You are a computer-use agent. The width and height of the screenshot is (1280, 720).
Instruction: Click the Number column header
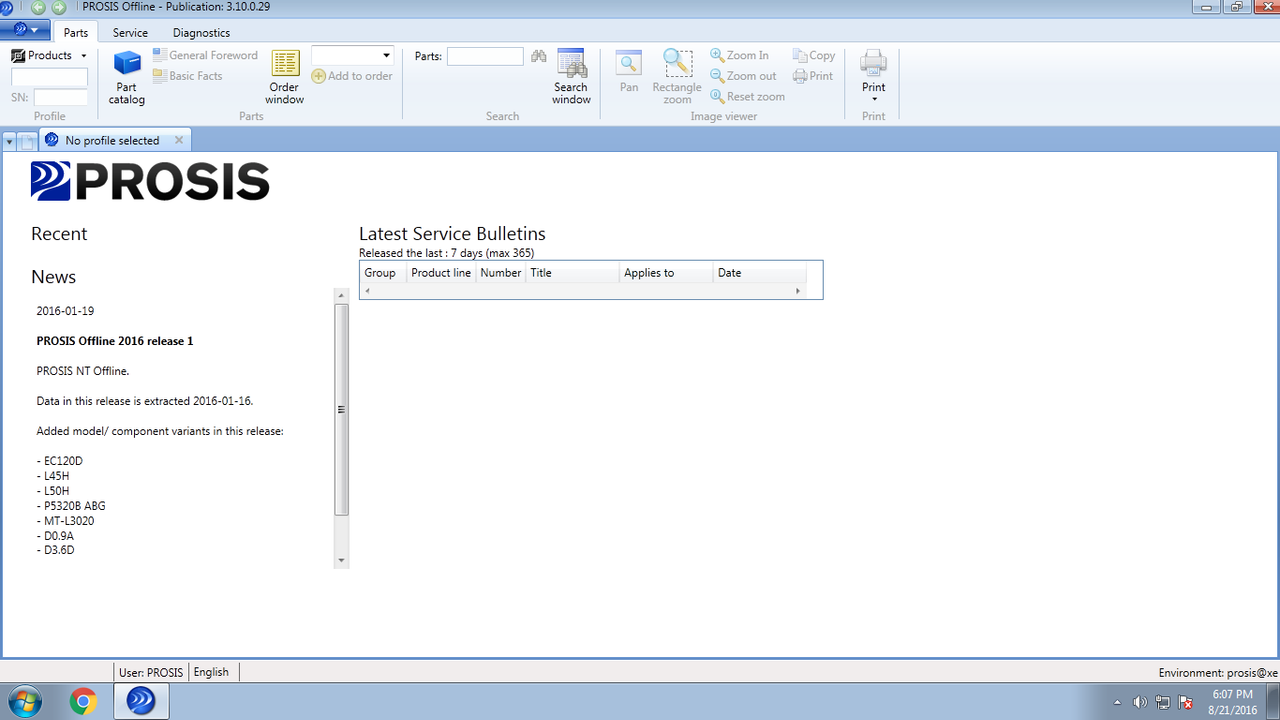pos(501,273)
